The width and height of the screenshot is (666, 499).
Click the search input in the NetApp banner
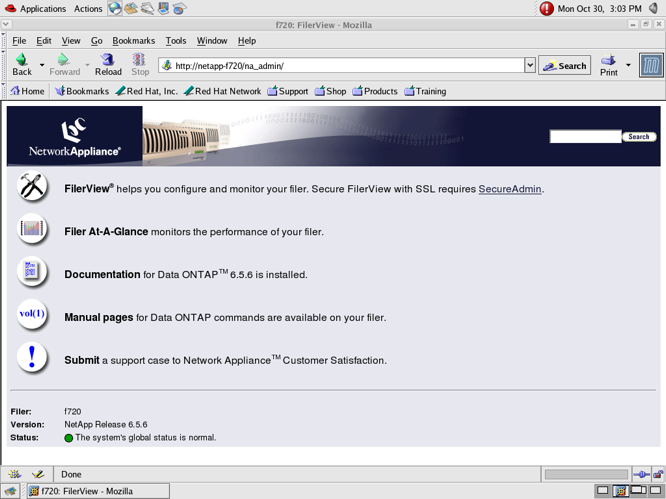click(x=585, y=136)
